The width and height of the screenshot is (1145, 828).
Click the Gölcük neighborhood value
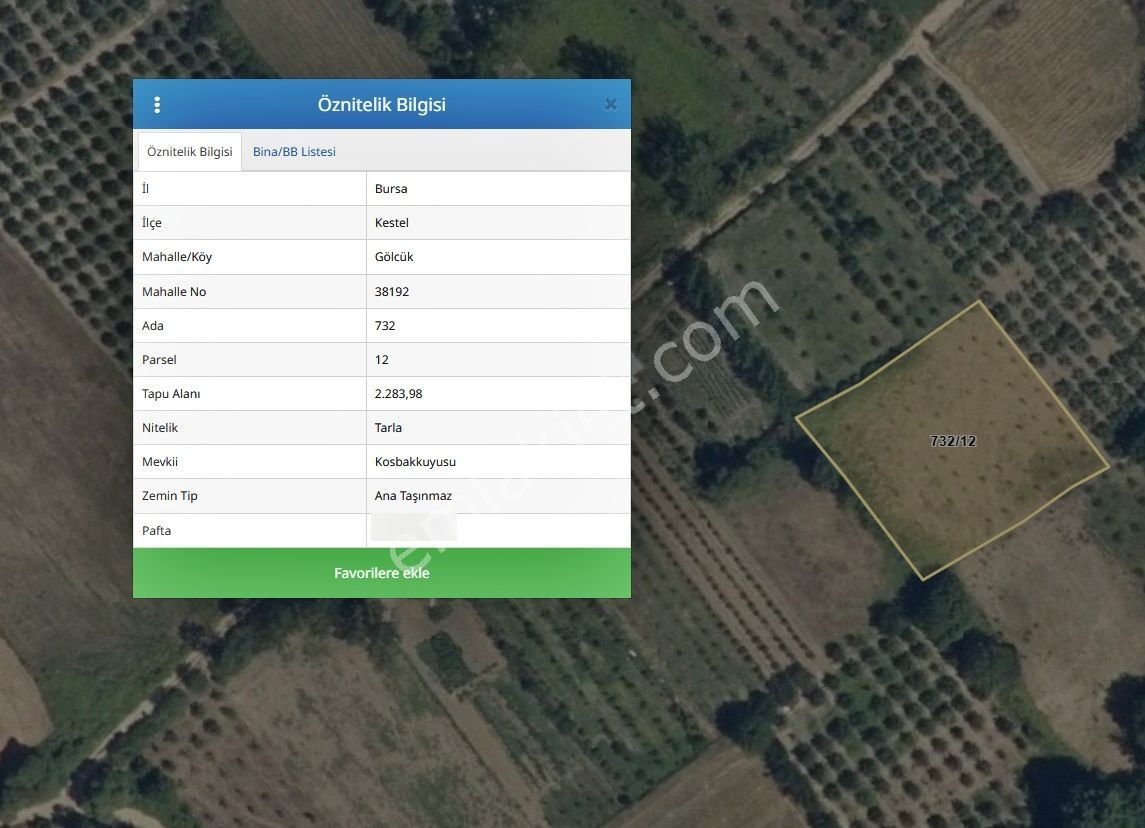pos(394,257)
